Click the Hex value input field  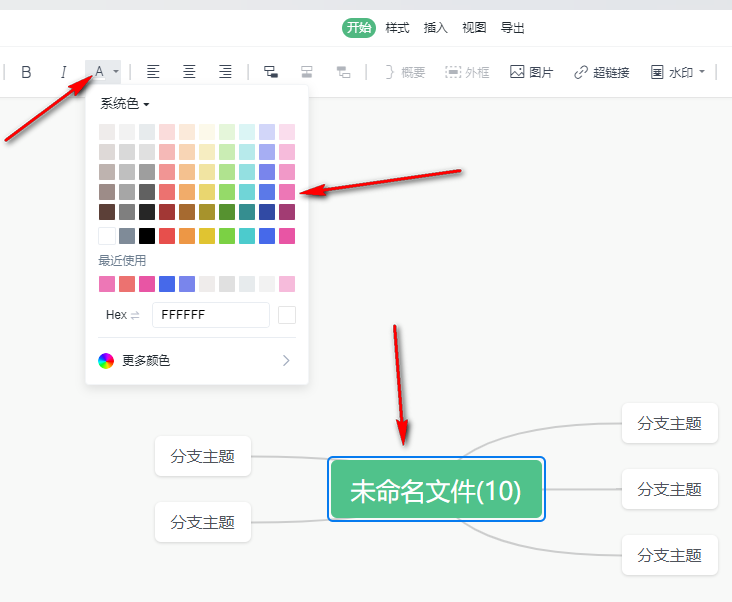(211, 315)
